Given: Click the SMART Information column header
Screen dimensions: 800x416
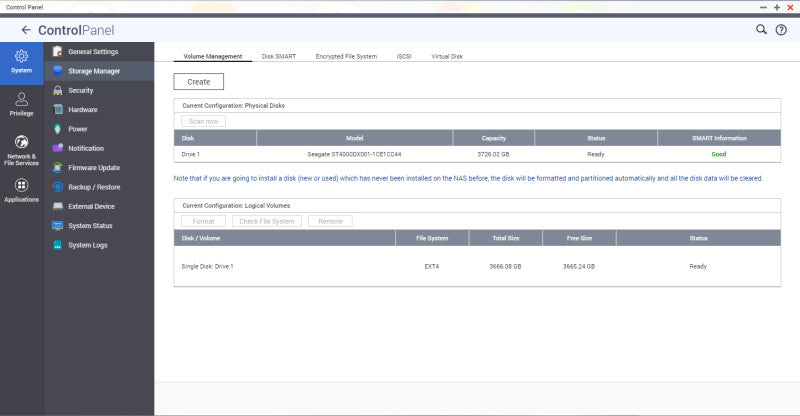Looking at the screenshot, I should pyautogui.click(x=719, y=138).
